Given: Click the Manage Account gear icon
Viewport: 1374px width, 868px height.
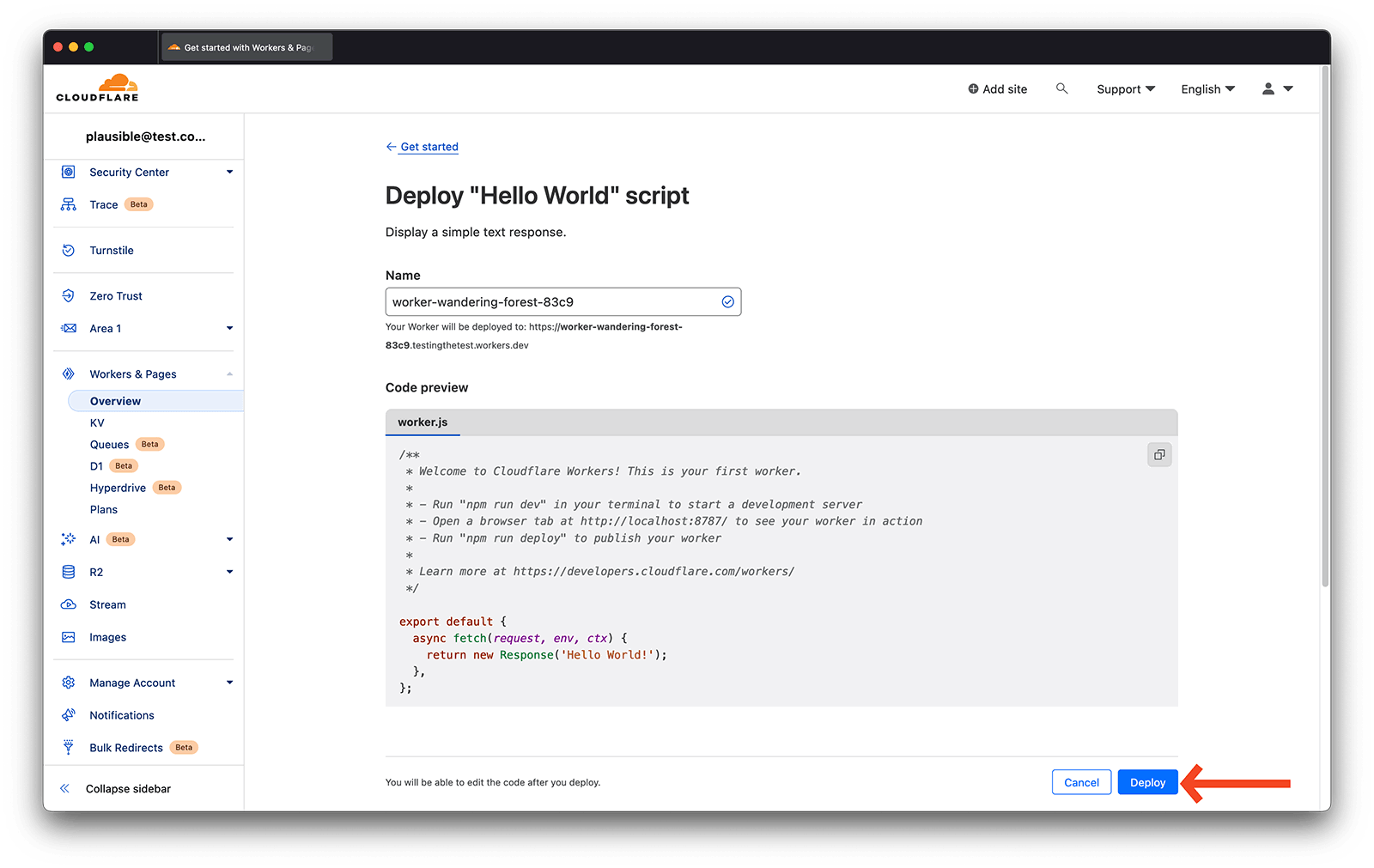Looking at the screenshot, I should point(69,683).
